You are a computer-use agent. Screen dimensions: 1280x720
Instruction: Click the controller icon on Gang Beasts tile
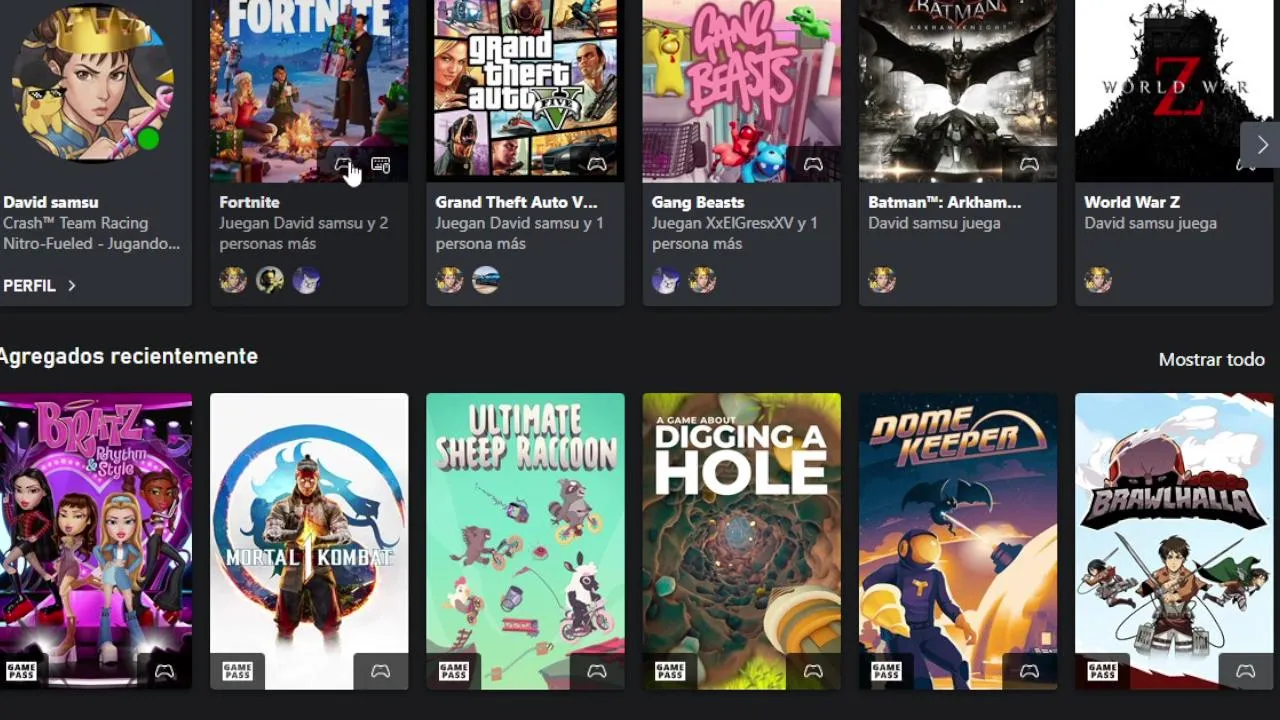click(813, 164)
